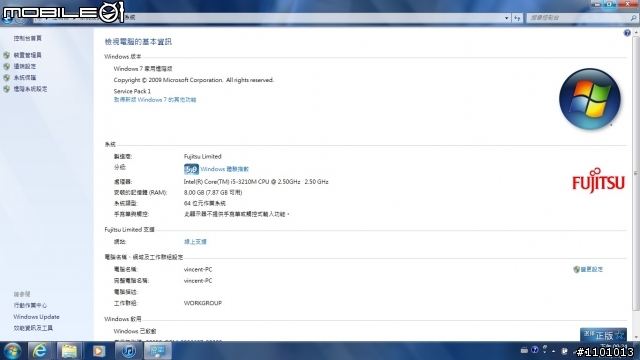Open Windows Explorer folder on taskbar
Image resolution: width=640 pixels, height=360 pixels.
click(x=69, y=351)
